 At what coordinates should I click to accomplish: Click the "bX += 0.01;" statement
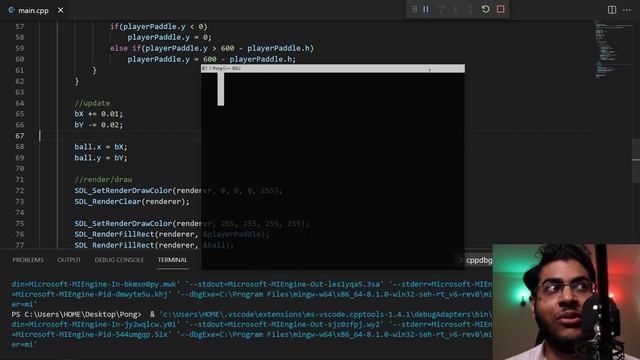tap(98, 114)
